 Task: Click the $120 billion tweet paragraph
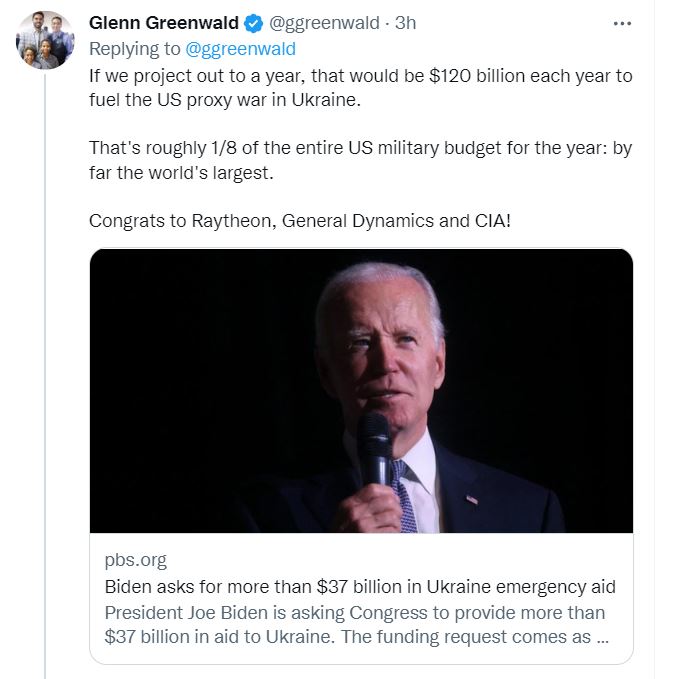point(360,87)
